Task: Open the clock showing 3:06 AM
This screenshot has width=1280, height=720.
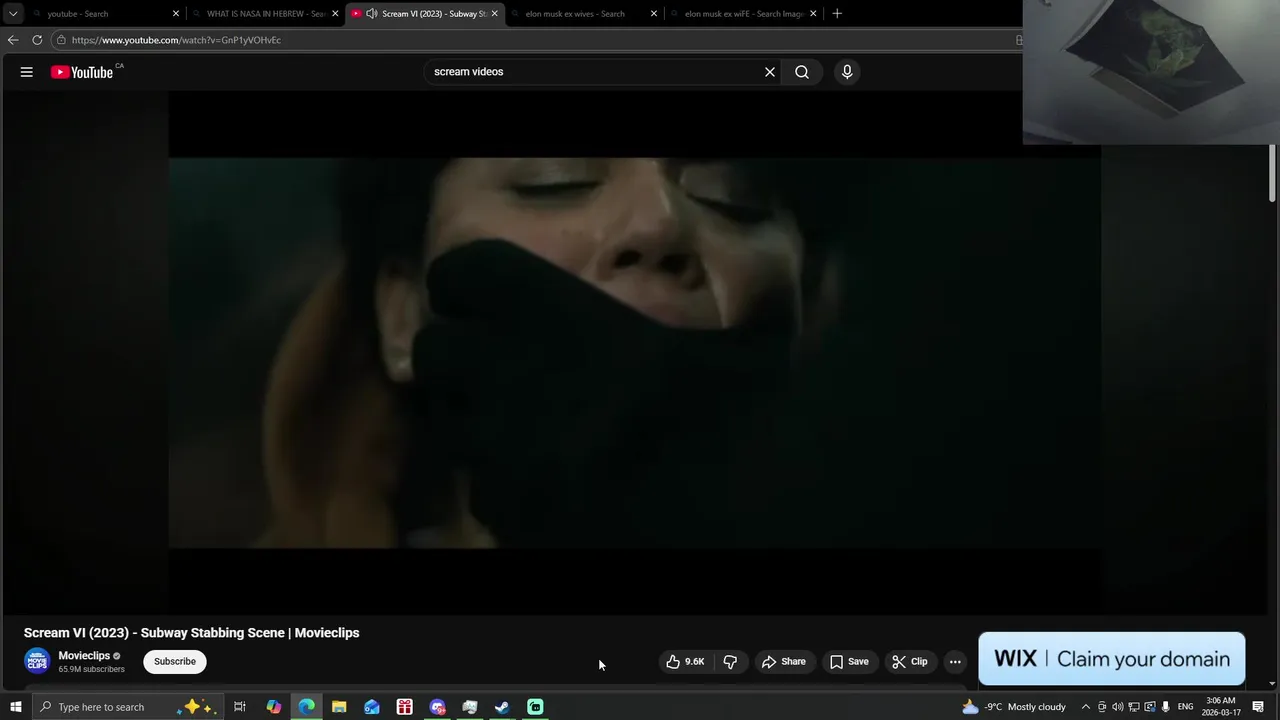Action: point(1221,707)
